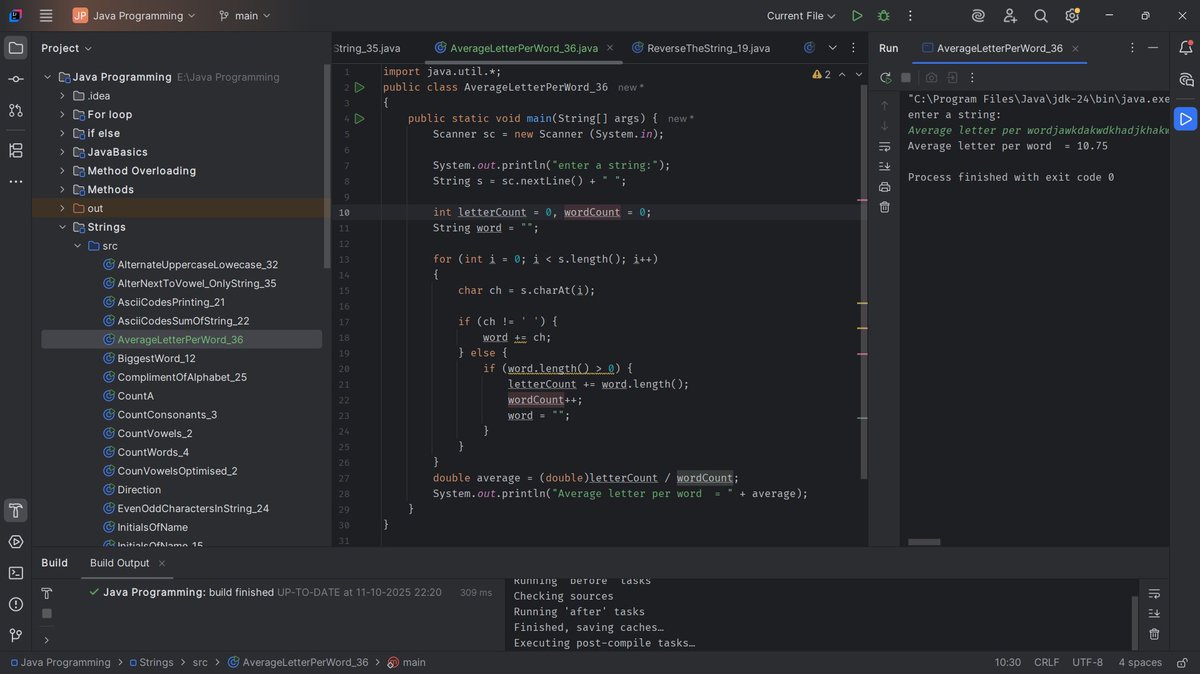This screenshot has width=1200, height=674.
Task: Hide the Run tool window with minimize dash
Action: click(1155, 48)
